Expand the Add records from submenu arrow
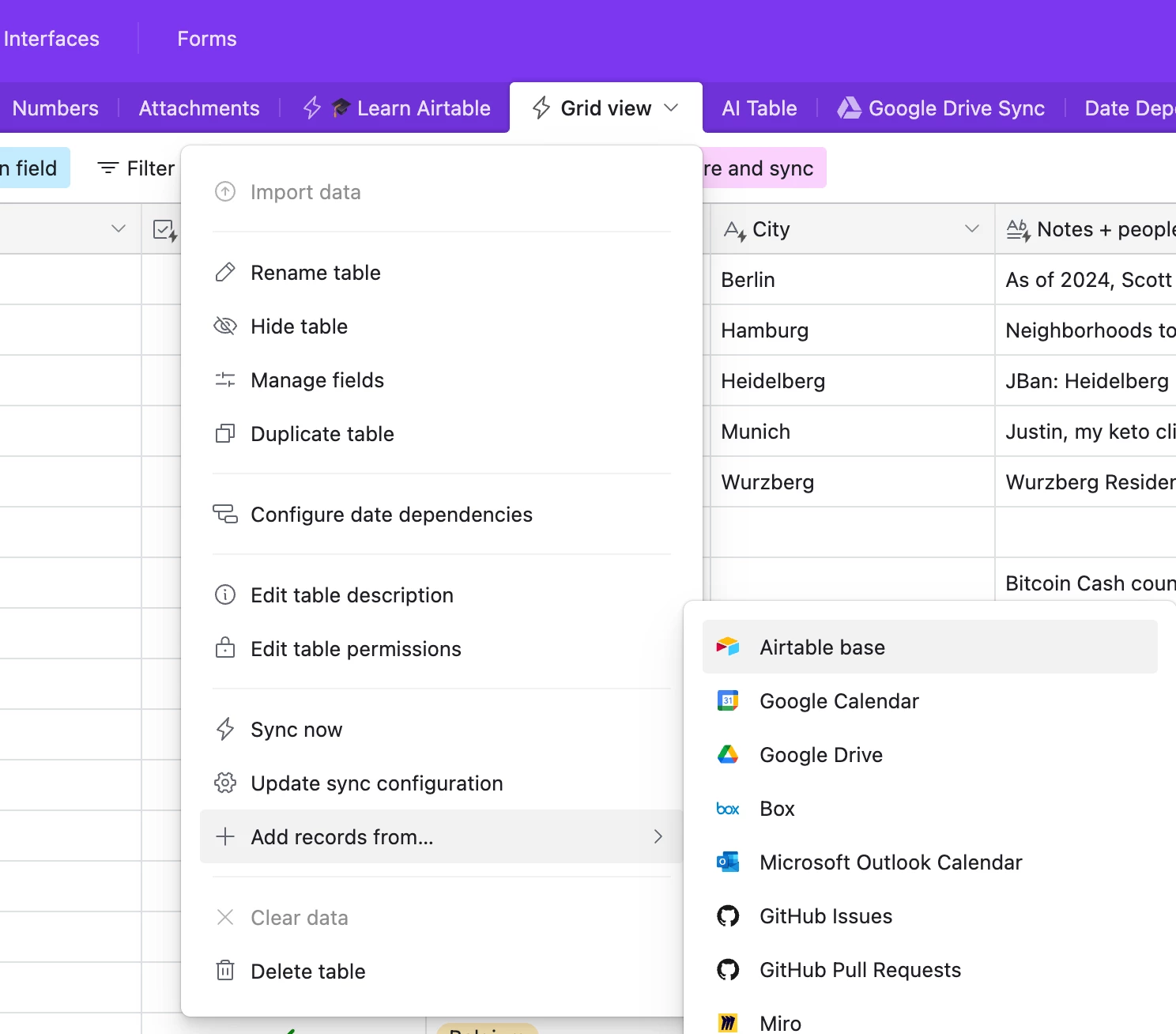Screen dimensions: 1176x1034 pos(658,836)
